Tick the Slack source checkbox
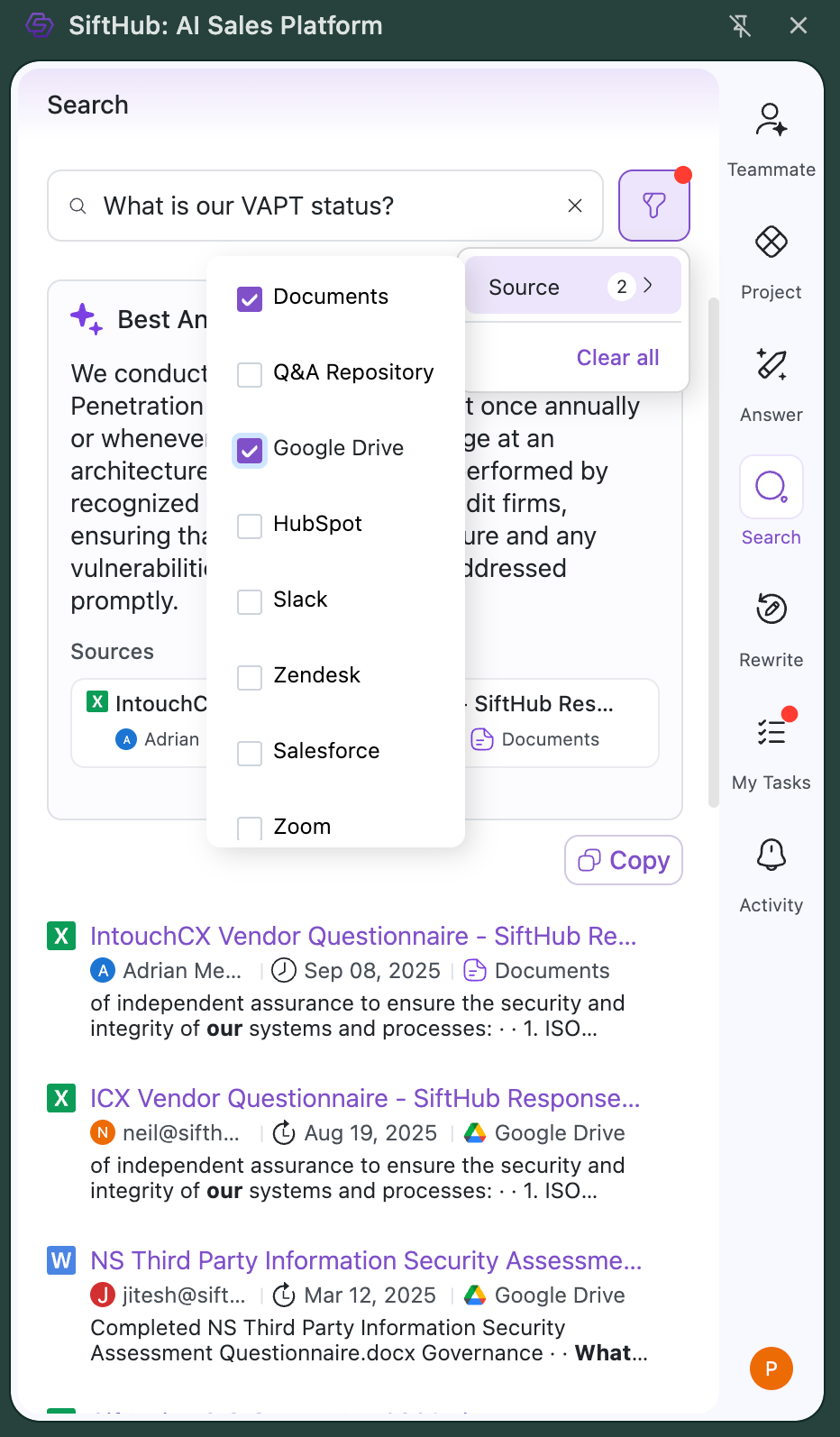 pyautogui.click(x=250, y=601)
